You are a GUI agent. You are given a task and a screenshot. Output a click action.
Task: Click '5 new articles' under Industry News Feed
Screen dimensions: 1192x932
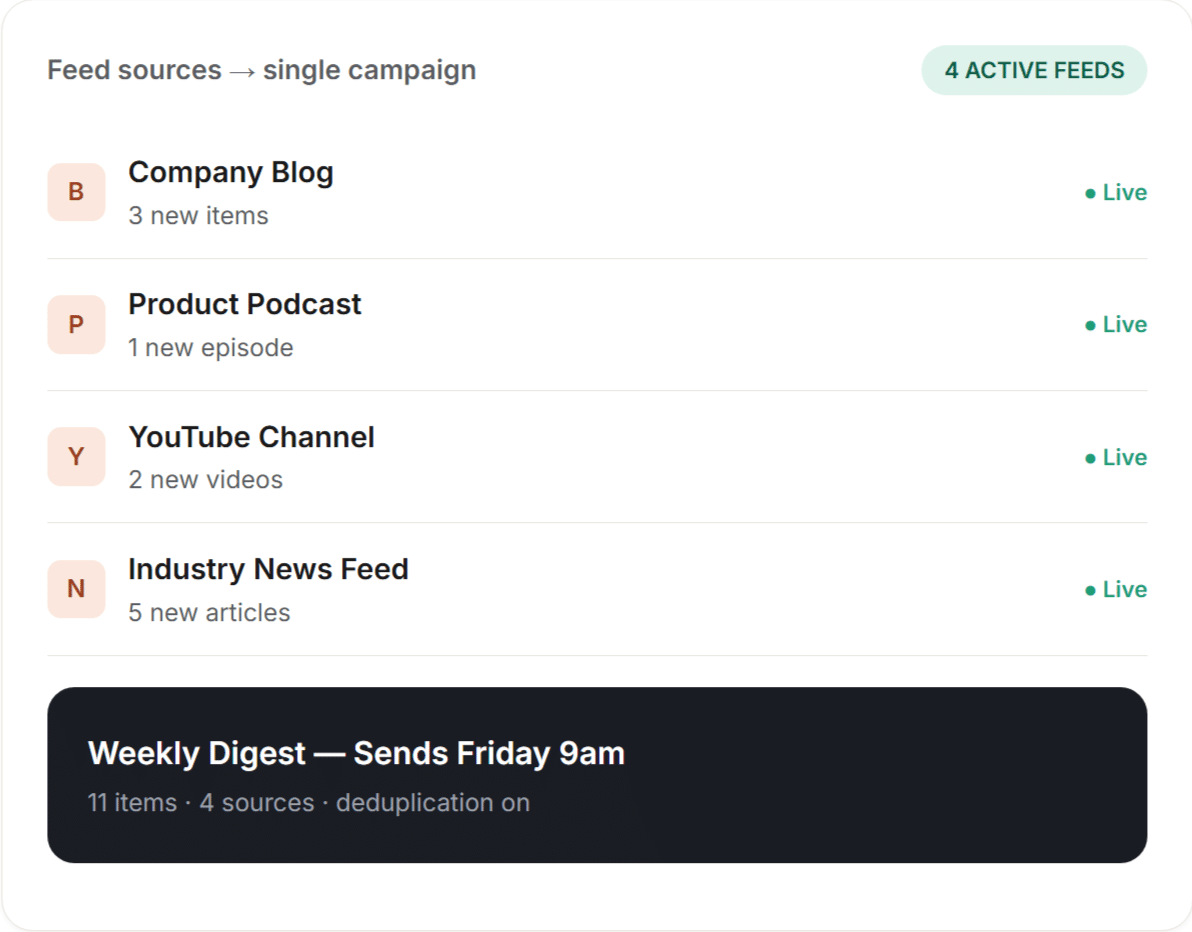pyautogui.click(x=209, y=612)
